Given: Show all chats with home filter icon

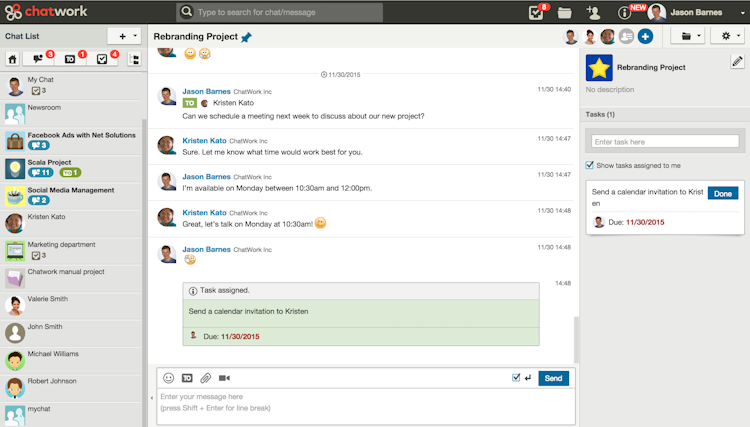Looking at the screenshot, I should tap(12, 59).
